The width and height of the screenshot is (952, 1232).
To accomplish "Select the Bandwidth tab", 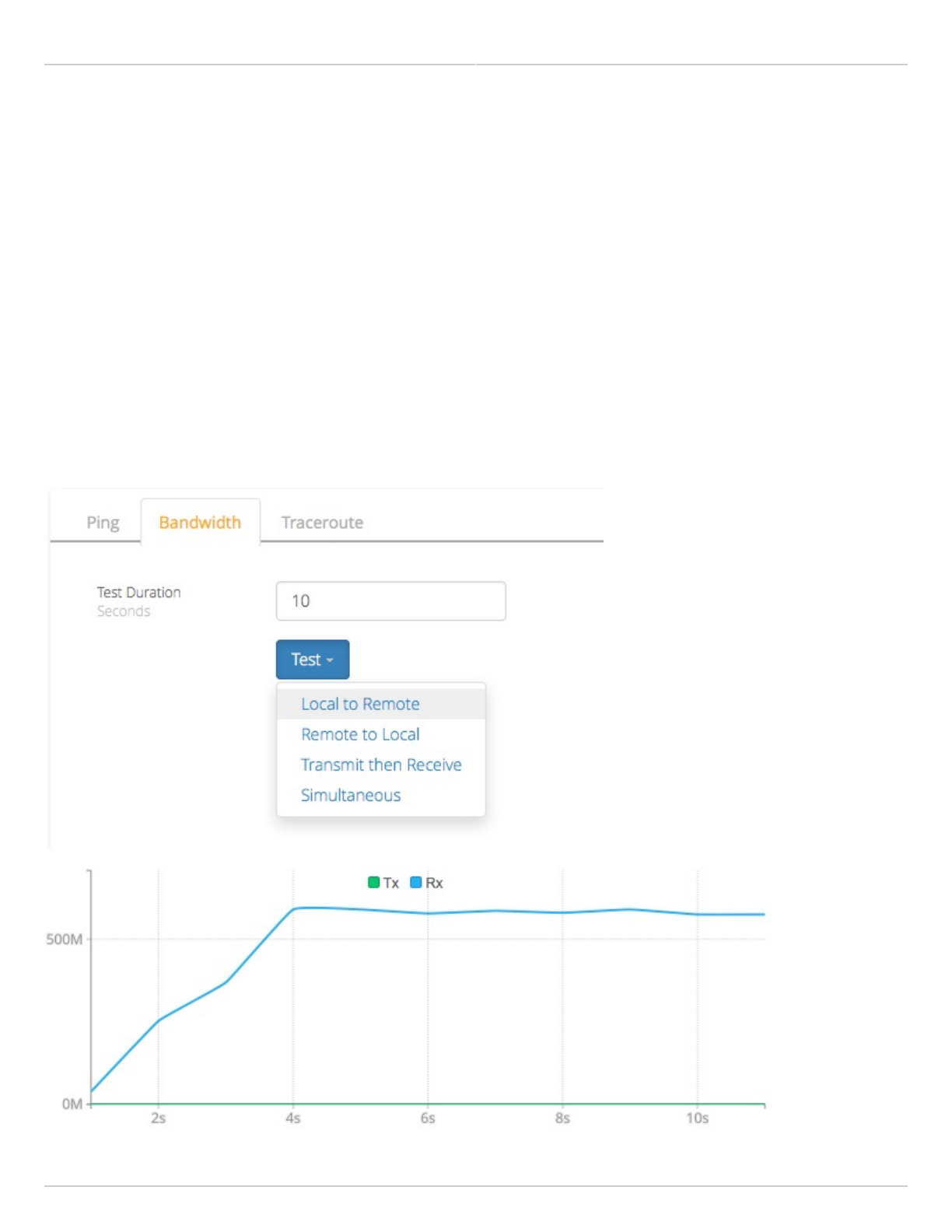I will tap(200, 522).
